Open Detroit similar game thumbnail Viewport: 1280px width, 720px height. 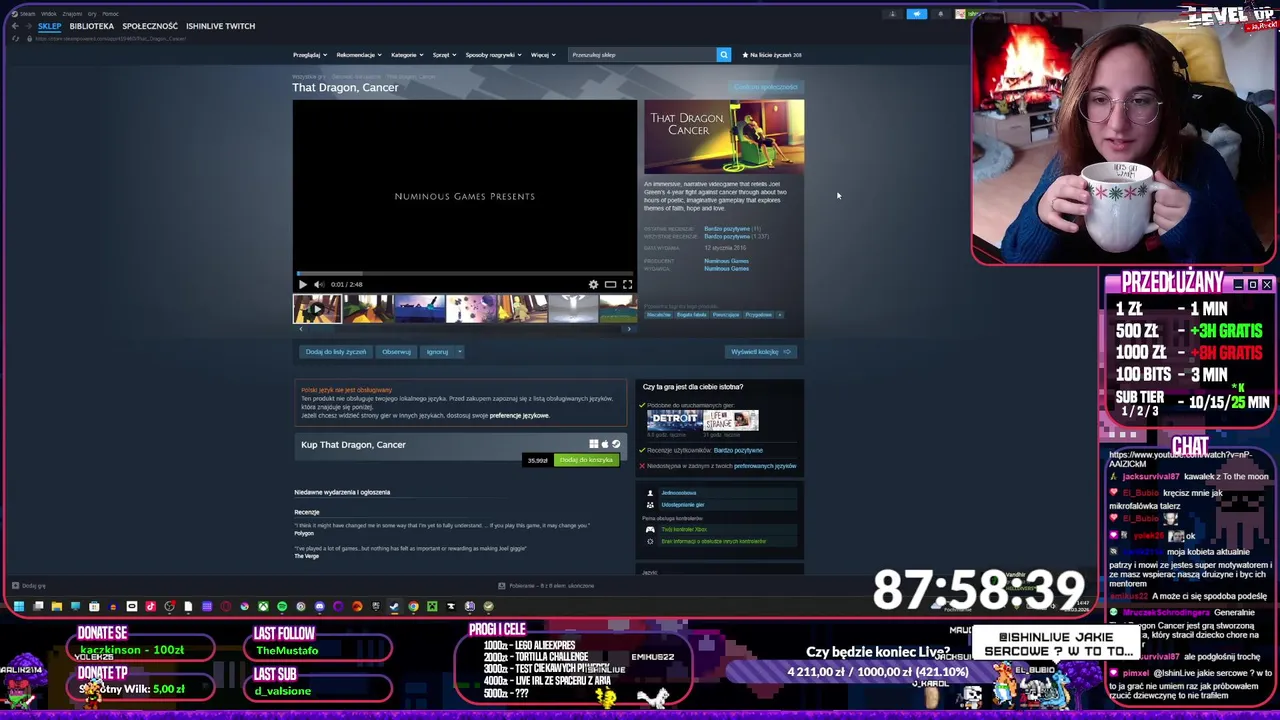[674, 419]
